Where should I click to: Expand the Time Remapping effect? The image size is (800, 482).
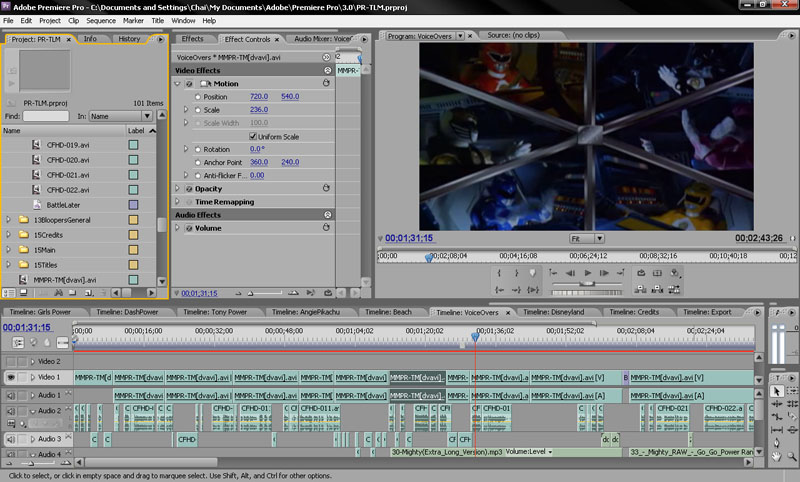(178, 202)
